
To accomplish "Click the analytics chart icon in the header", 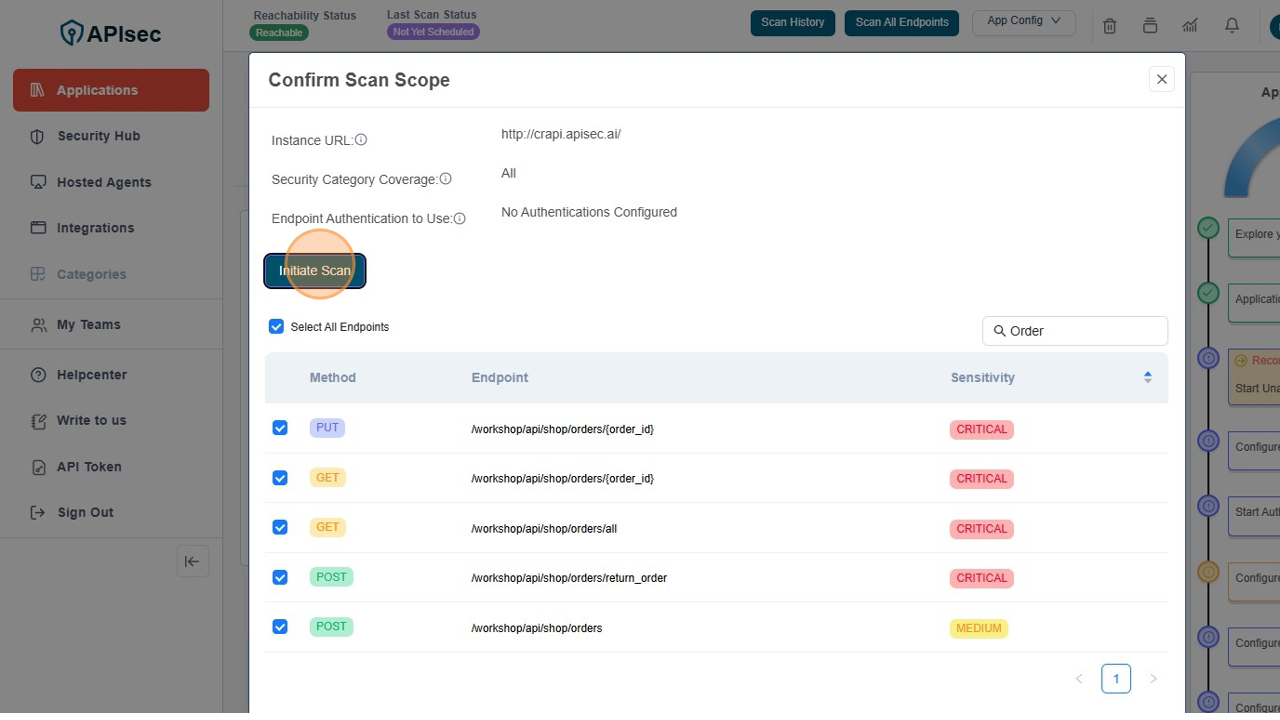I will 1189,26.
